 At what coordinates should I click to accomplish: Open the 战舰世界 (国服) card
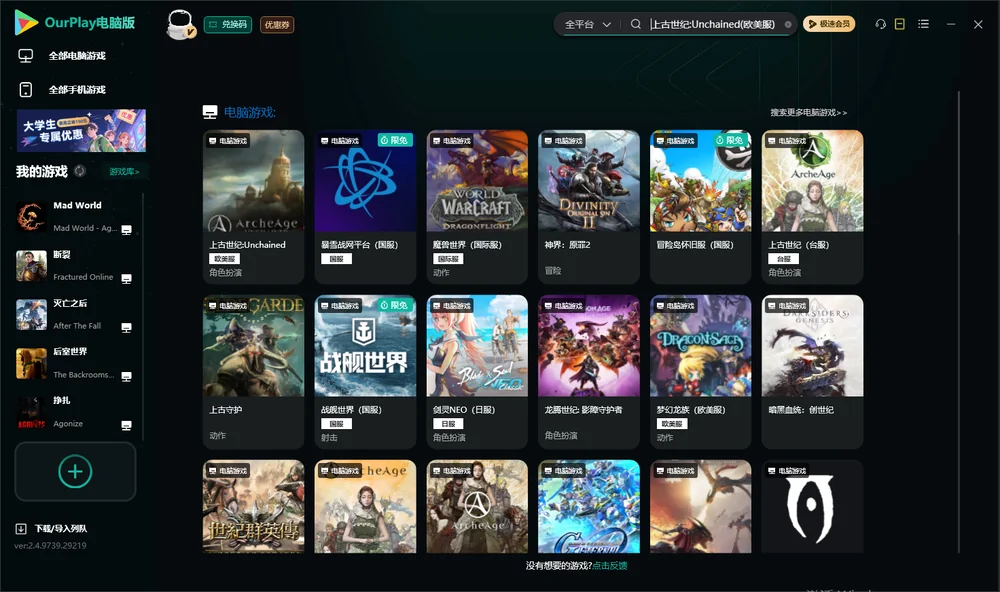tap(365, 372)
